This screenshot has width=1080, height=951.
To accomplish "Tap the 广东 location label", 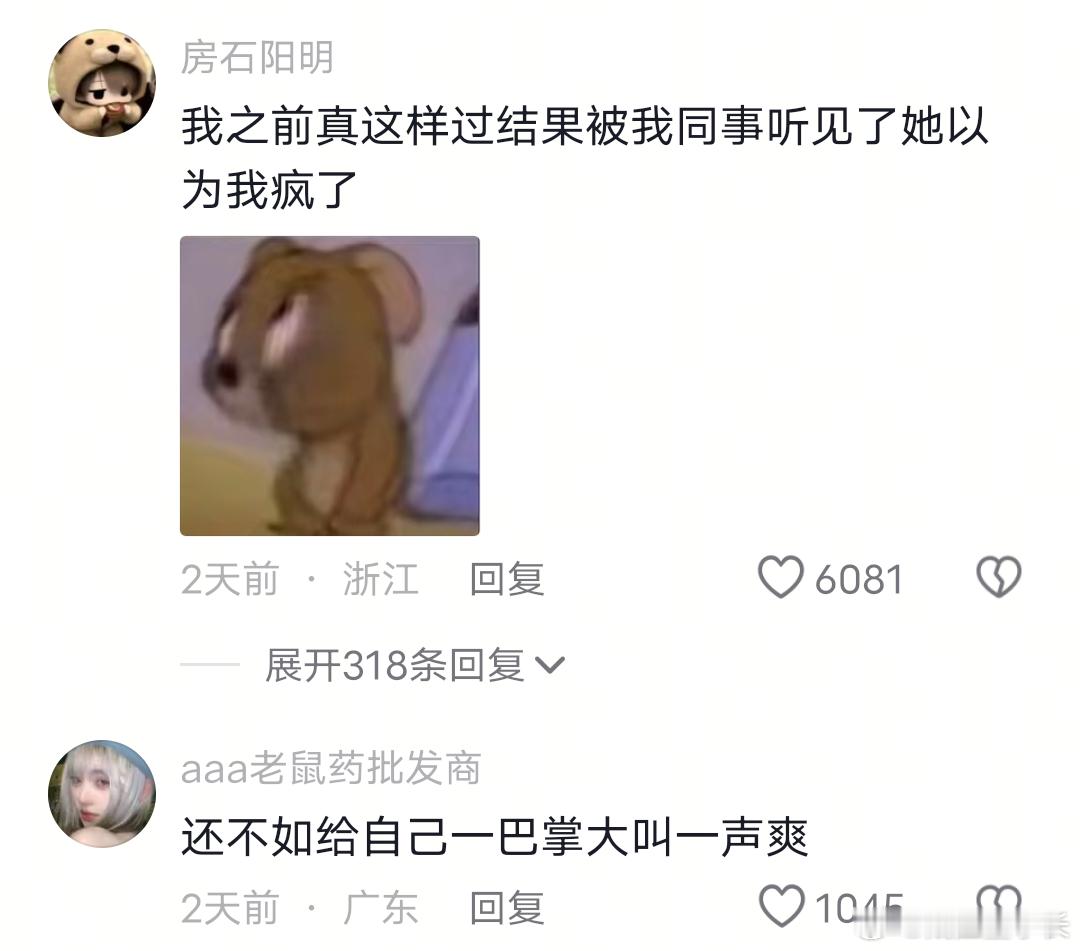I will point(381,908).
